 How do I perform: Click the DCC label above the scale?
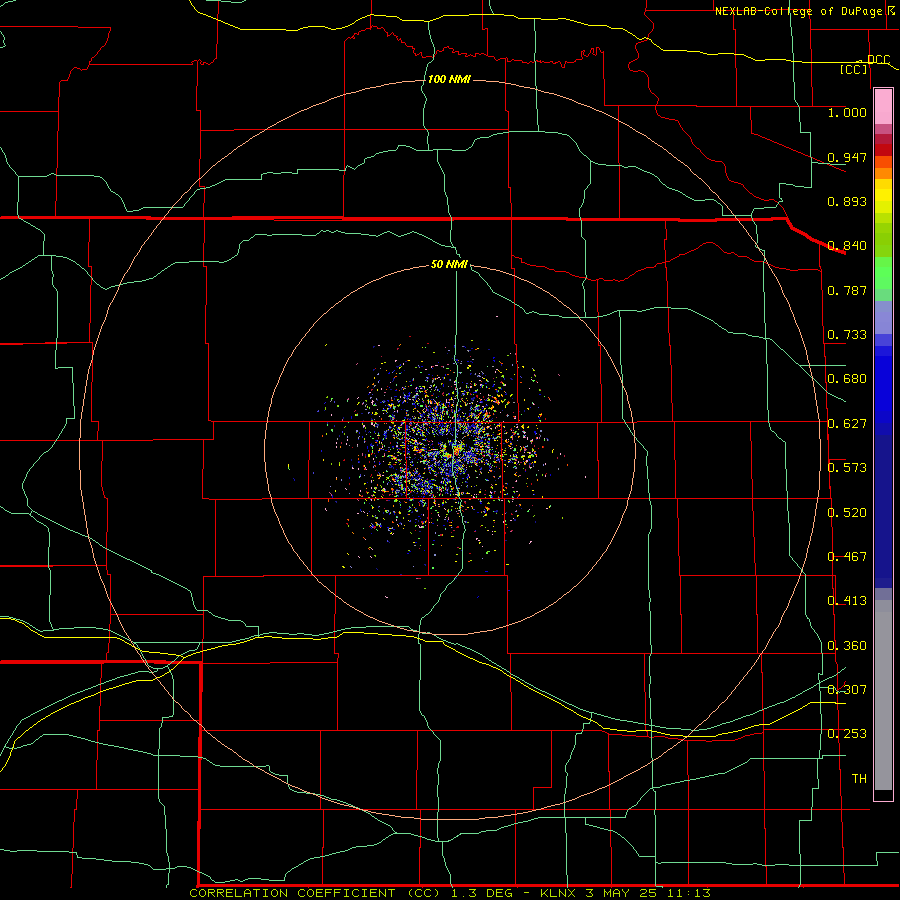tap(878, 60)
